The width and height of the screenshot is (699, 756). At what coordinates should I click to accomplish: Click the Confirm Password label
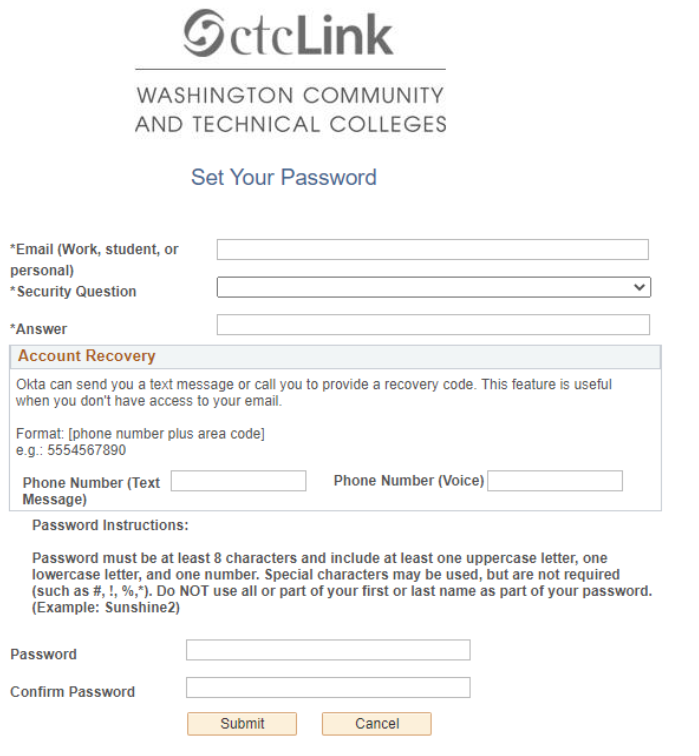[x=72, y=692]
